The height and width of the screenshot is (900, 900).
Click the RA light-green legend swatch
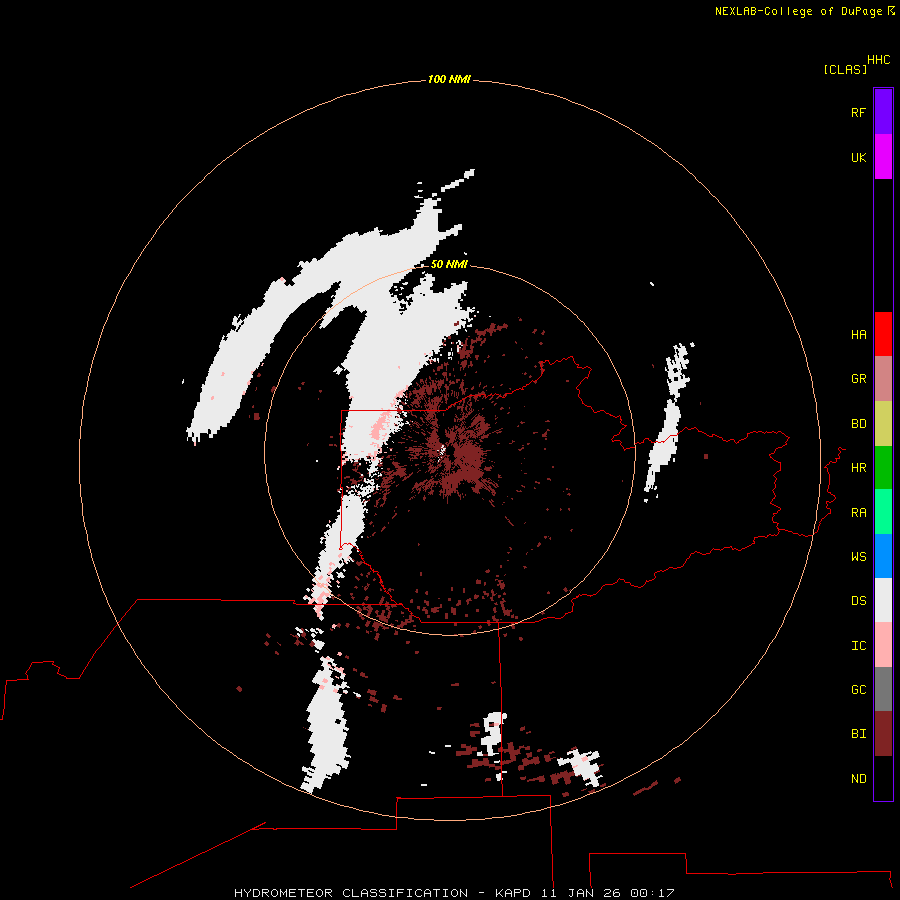tap(883, 512)
